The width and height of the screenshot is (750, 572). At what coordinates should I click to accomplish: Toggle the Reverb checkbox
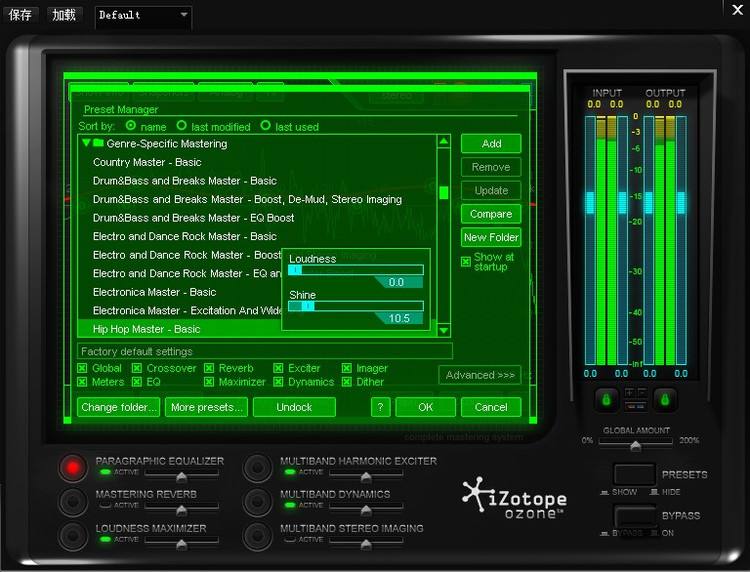[209, 368]
